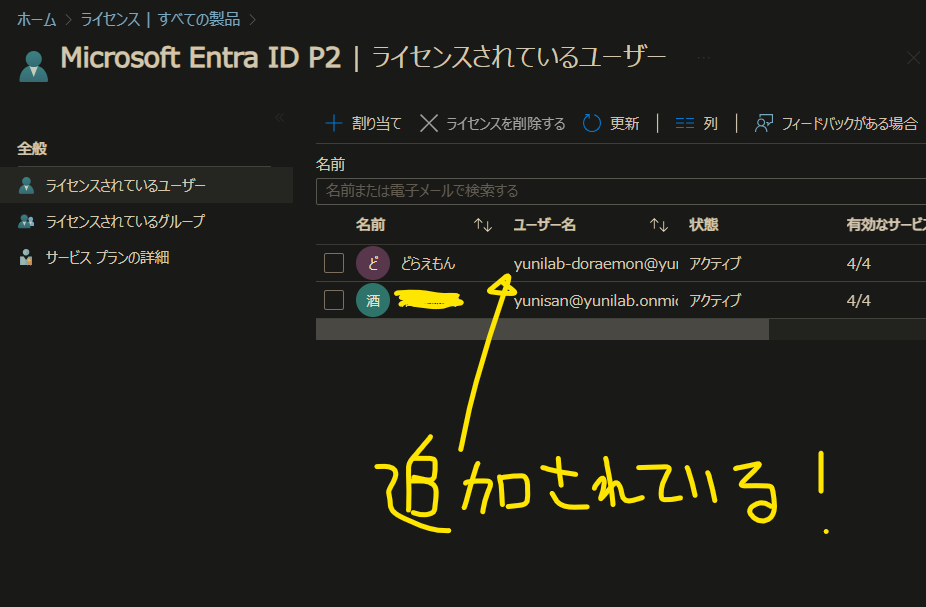
Task: Click the ライセンスされているグループ sidebar icon
Action: tap(24, 221)
